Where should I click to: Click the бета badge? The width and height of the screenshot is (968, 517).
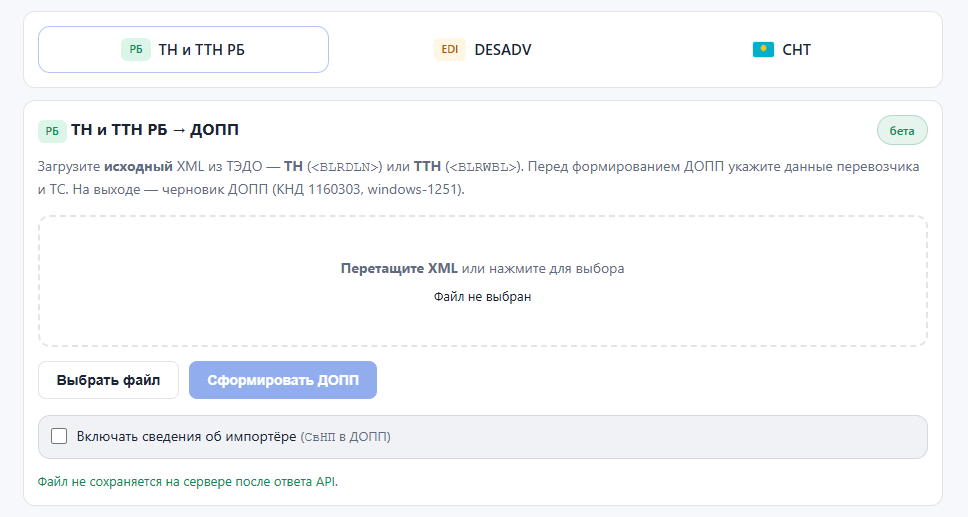coord(902,130)
